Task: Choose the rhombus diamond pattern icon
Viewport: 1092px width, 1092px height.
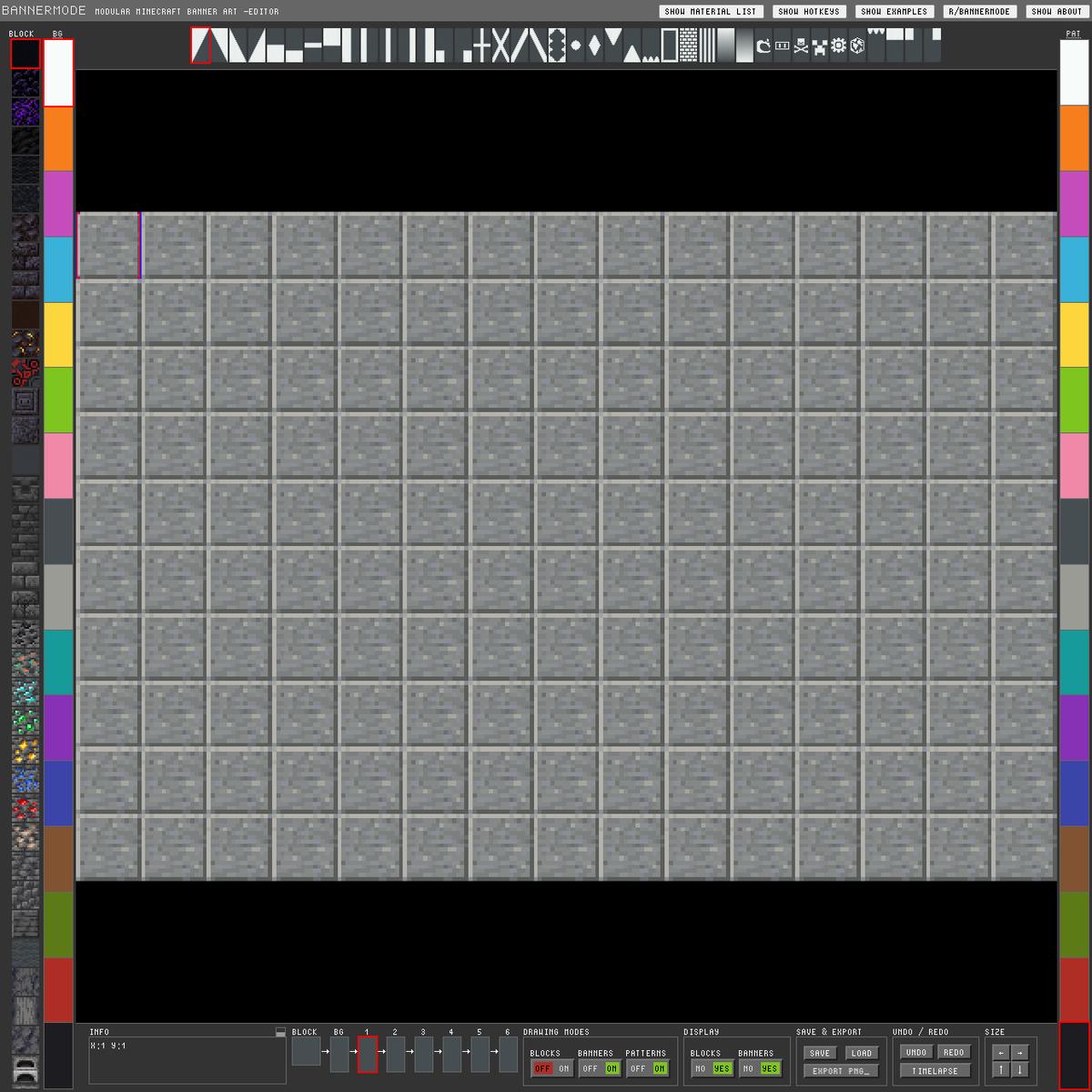Action: [593, 45]
